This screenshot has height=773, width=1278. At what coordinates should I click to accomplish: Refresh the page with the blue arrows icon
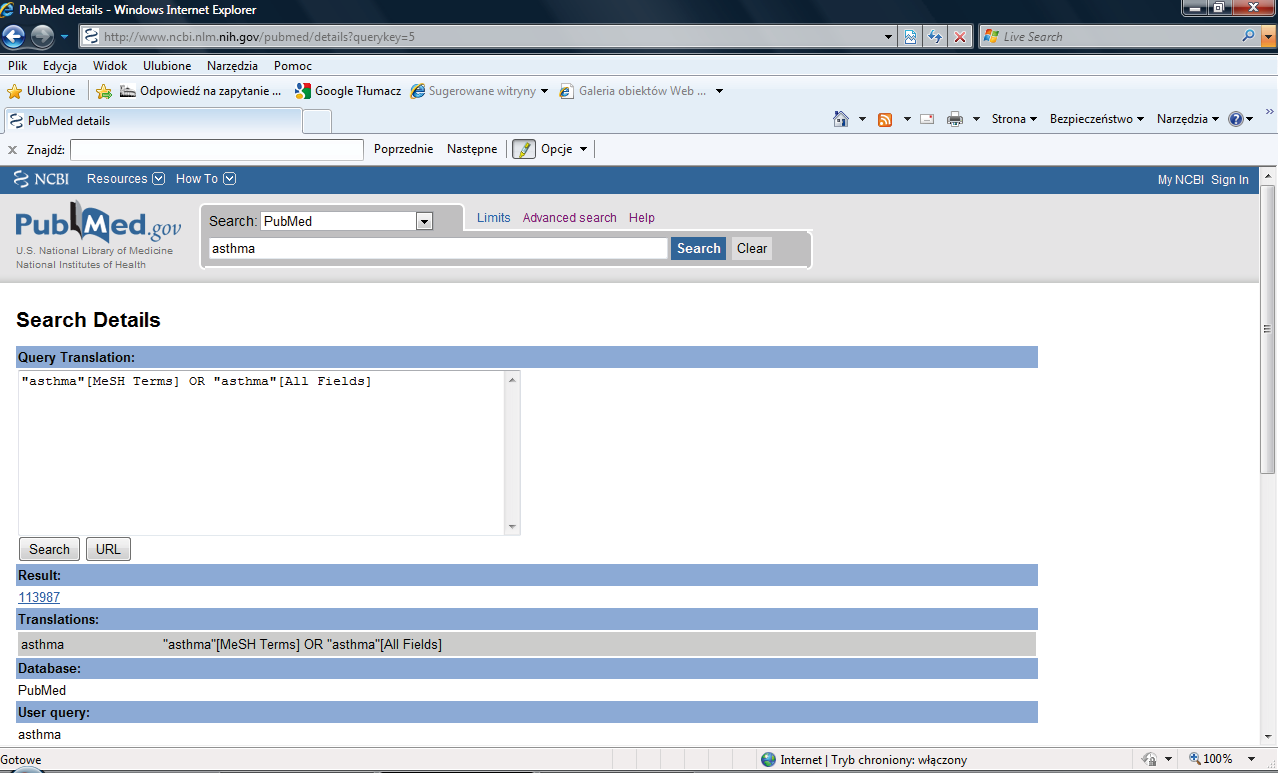[x=935, y=37]
